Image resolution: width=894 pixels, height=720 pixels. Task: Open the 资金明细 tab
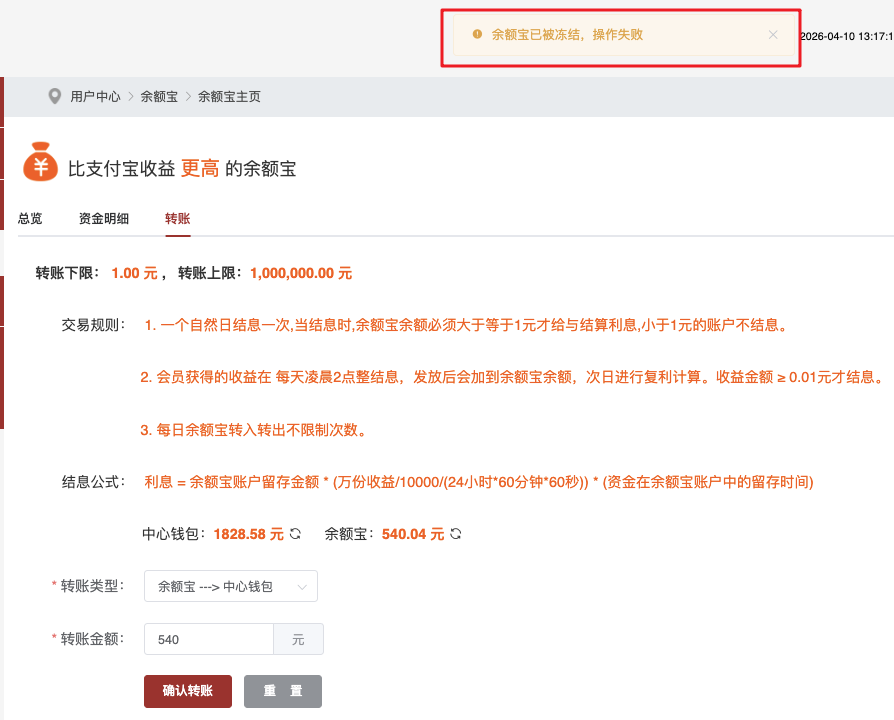pyautogui.click(x=104, y=218)
